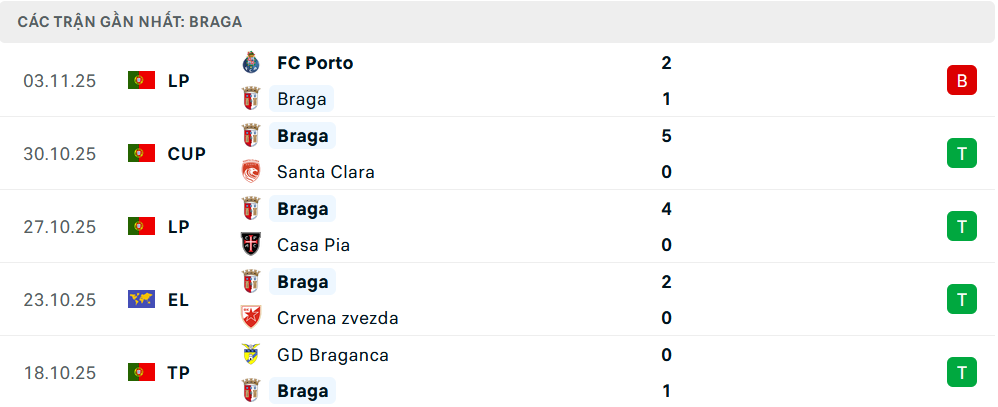
Task: Click the red B loss result badge
Action: pyautogui.click(x=961, y=81)
